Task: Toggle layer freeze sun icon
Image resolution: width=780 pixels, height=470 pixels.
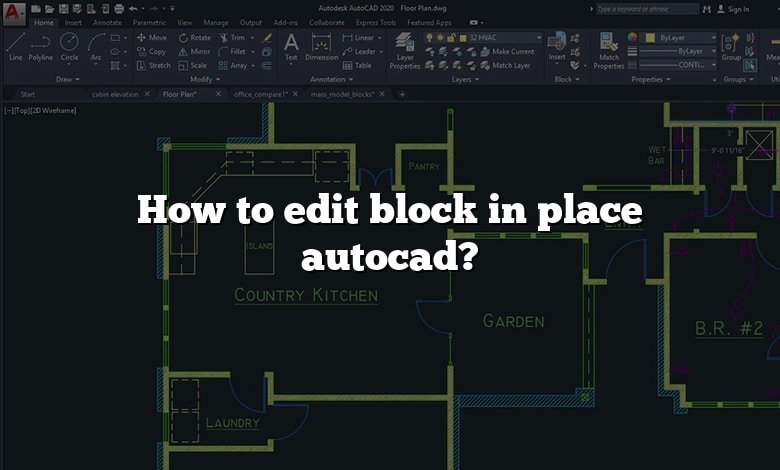Action: click(441, 38)
